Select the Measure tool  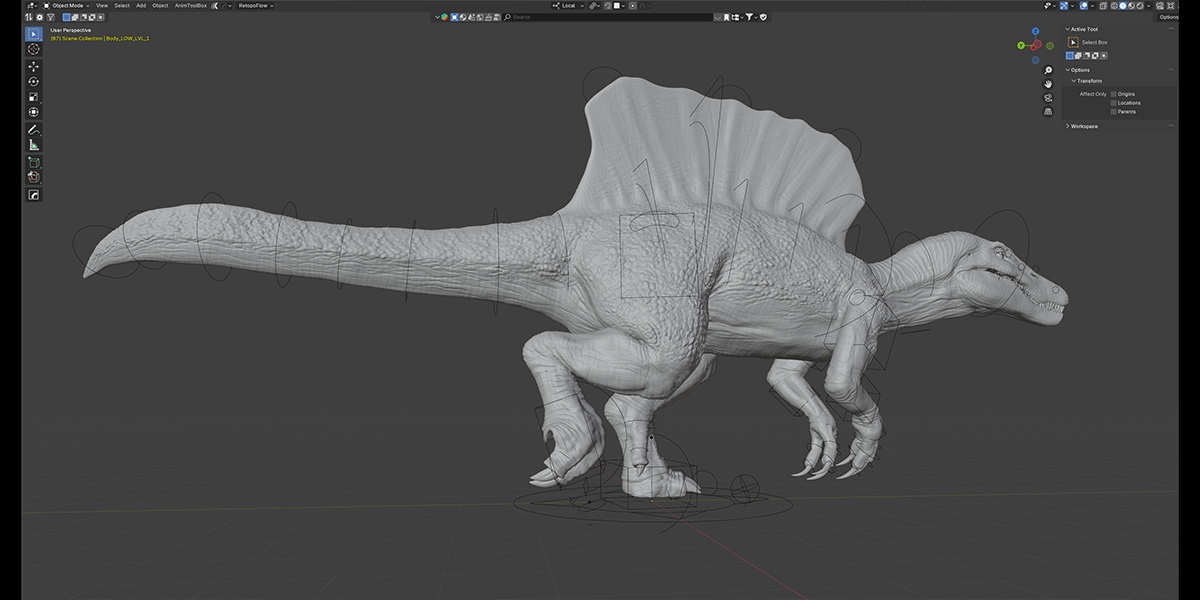[x=34, y=145]
